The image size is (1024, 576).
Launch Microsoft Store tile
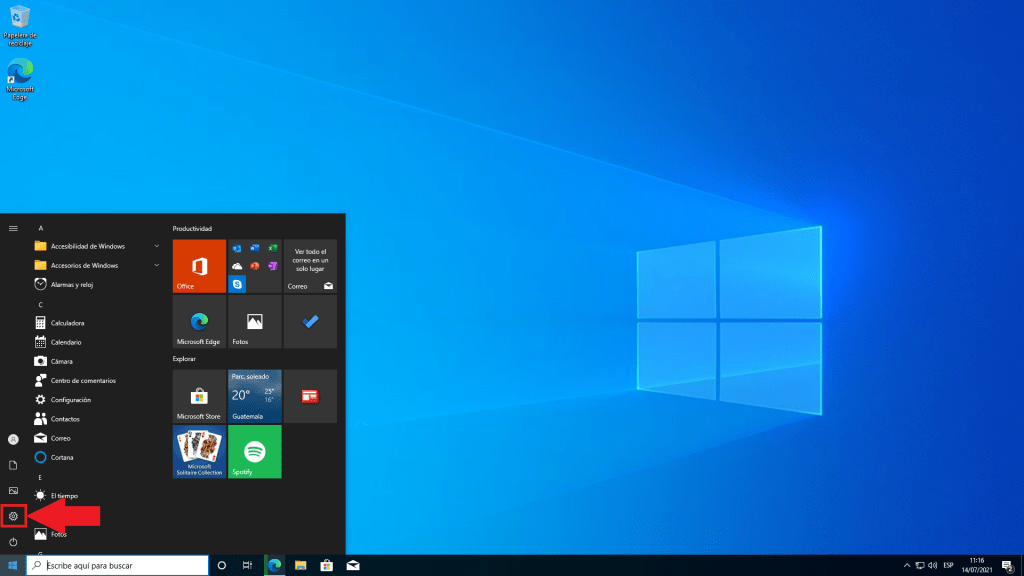coord(199,396)
